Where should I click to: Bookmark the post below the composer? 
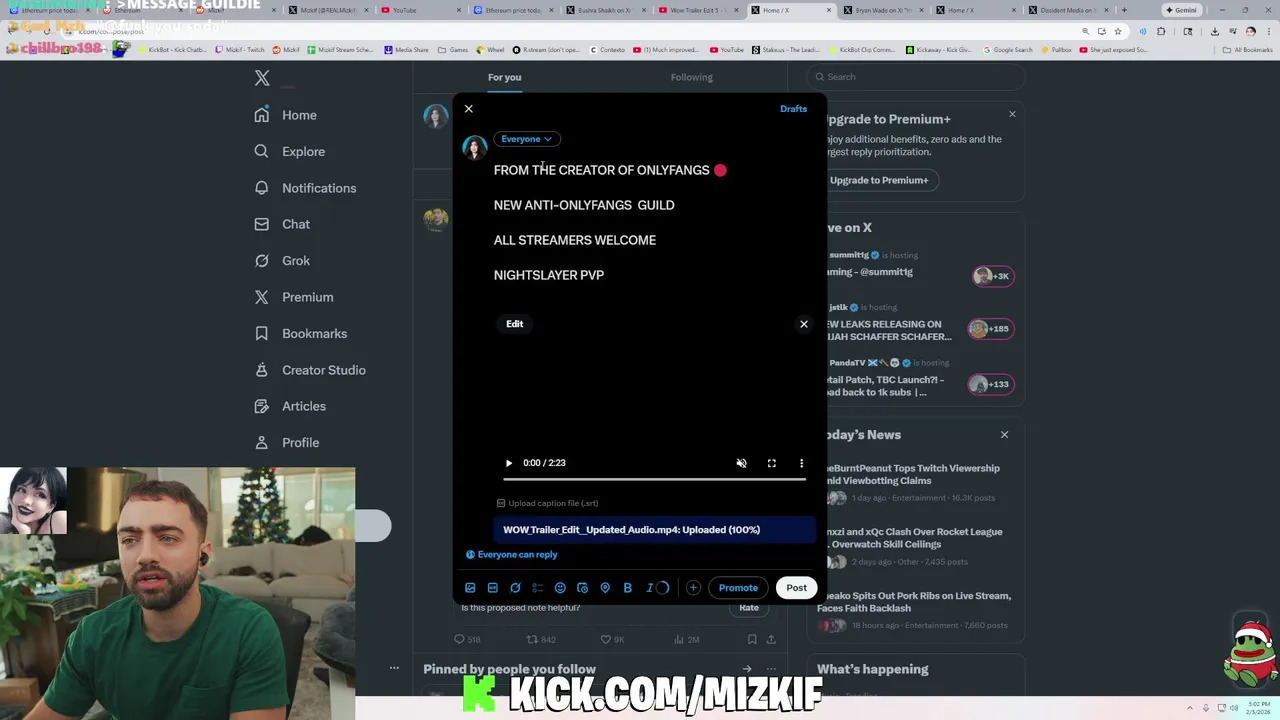point(752,639)
